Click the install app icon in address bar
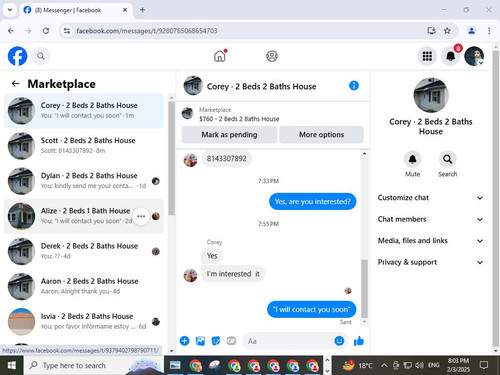 click(431, 31)
